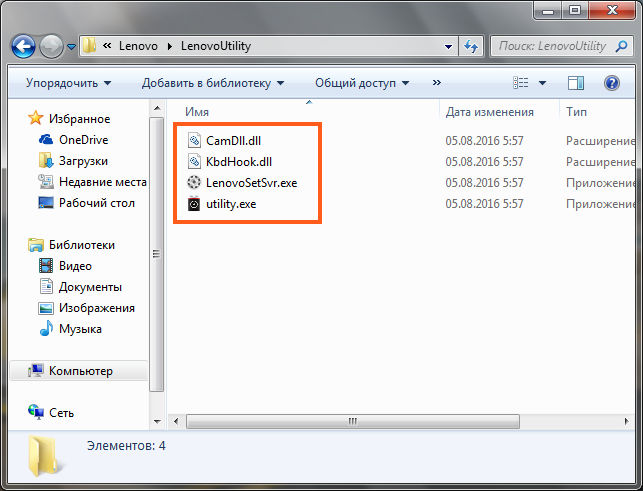Select LenovoUtility in the address path
The image size is (643, 491).
216,46
